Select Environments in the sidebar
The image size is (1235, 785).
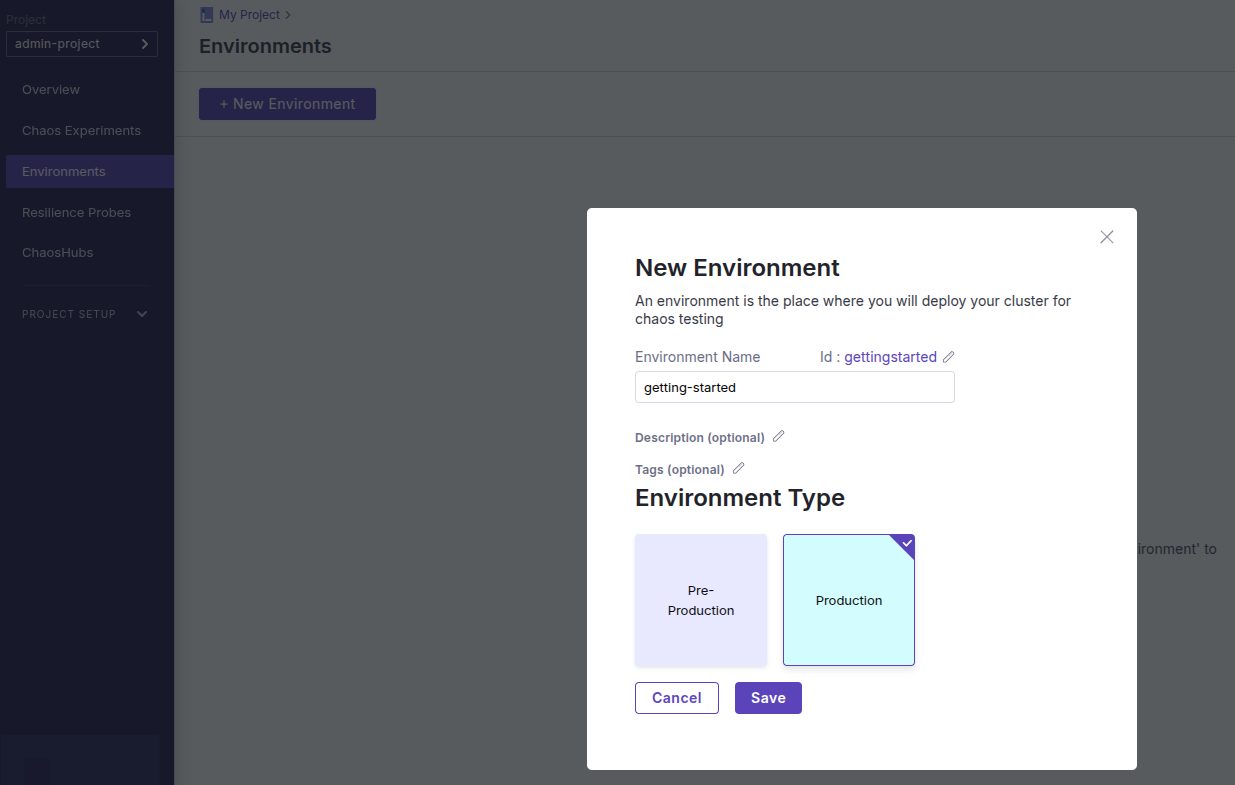coord(64,172)
